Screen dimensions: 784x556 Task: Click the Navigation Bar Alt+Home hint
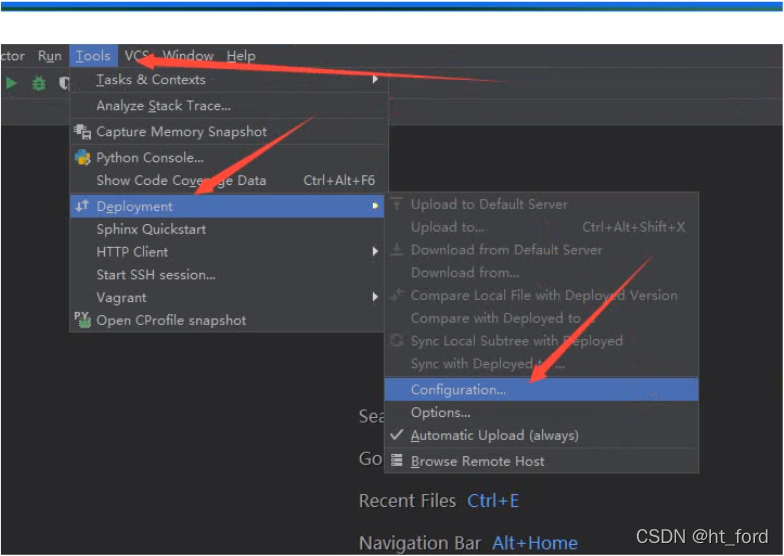468,542
